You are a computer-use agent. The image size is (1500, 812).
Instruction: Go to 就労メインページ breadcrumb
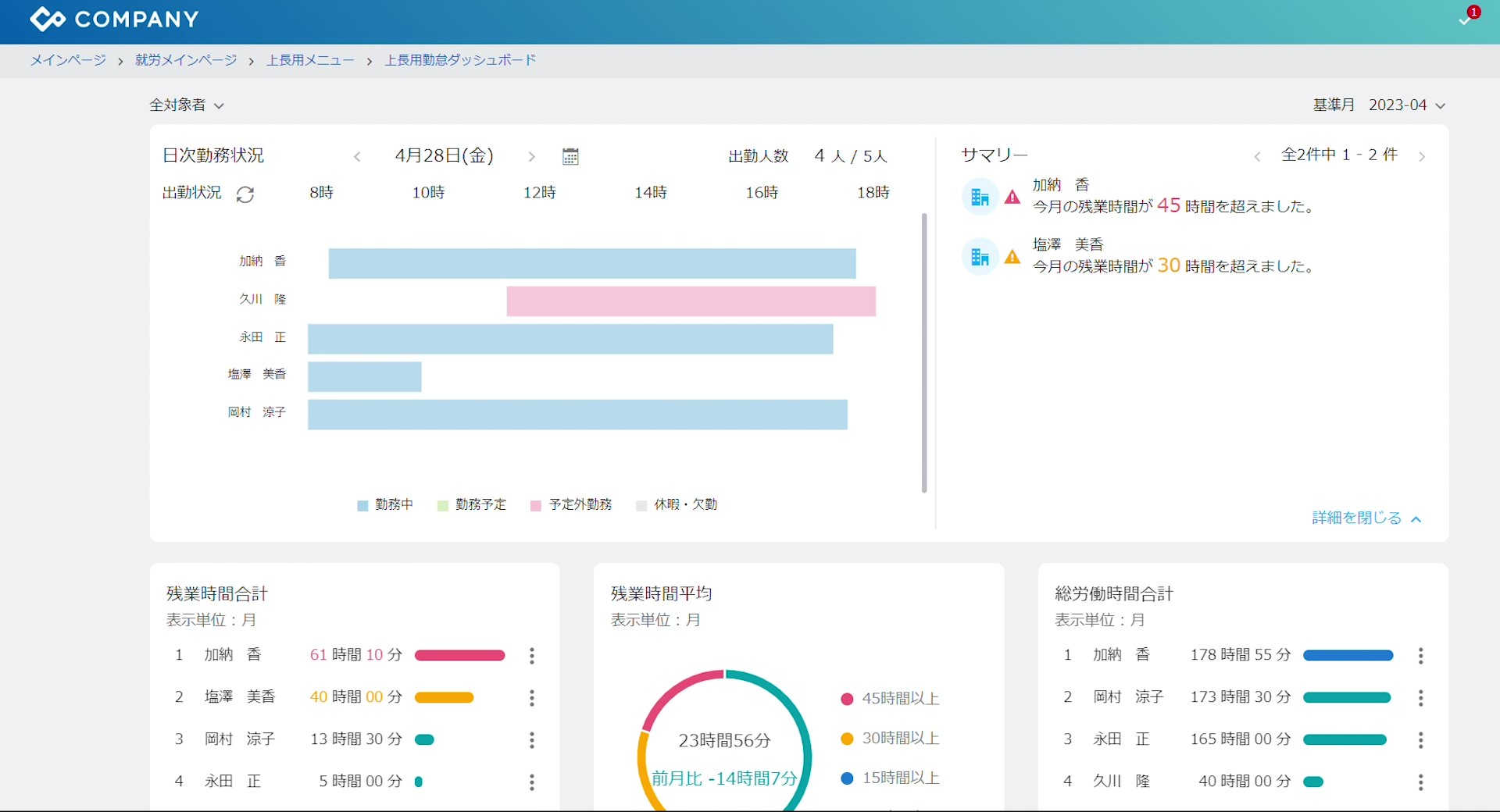click(x=186, y=60)
